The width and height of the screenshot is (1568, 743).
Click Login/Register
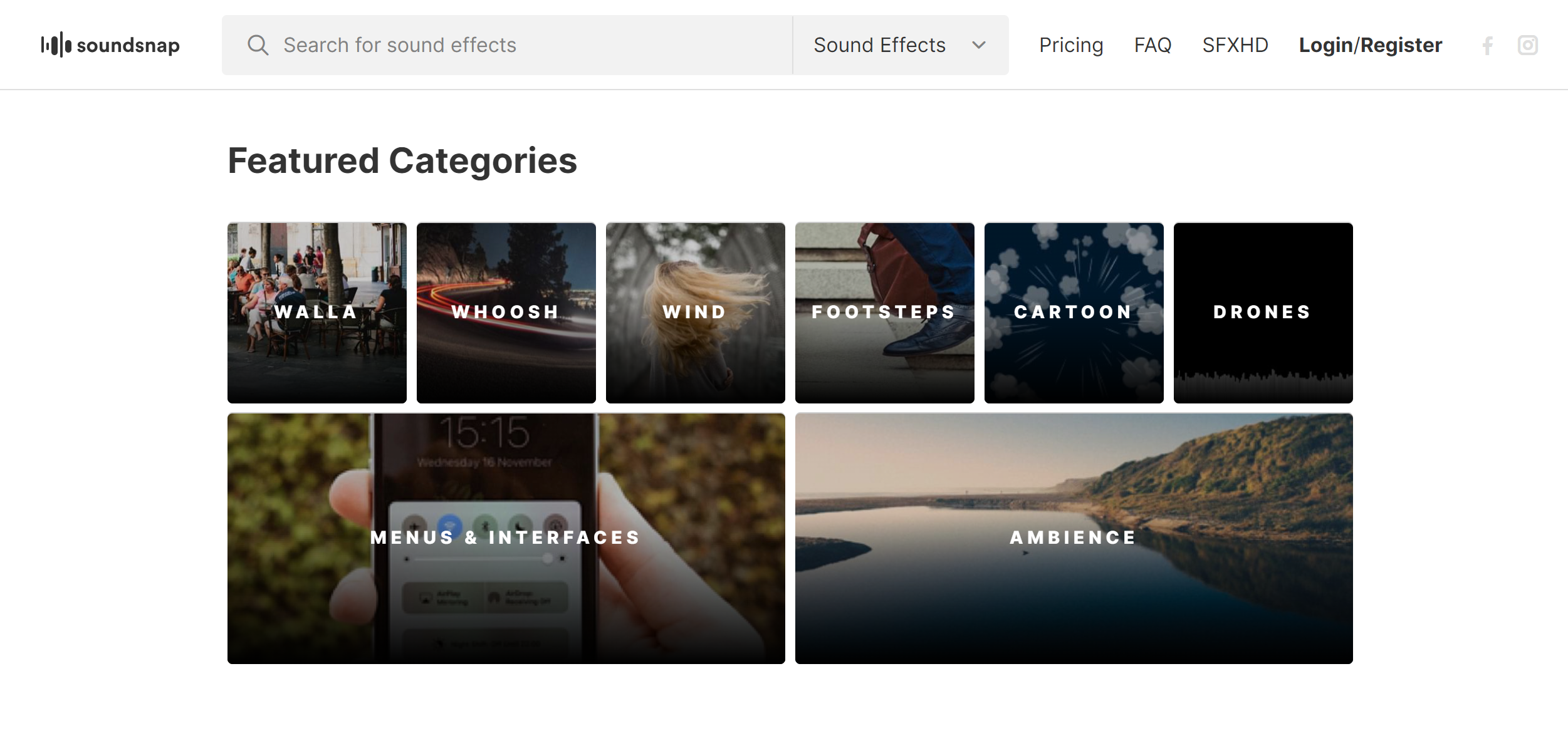[x=1370, y=45]
